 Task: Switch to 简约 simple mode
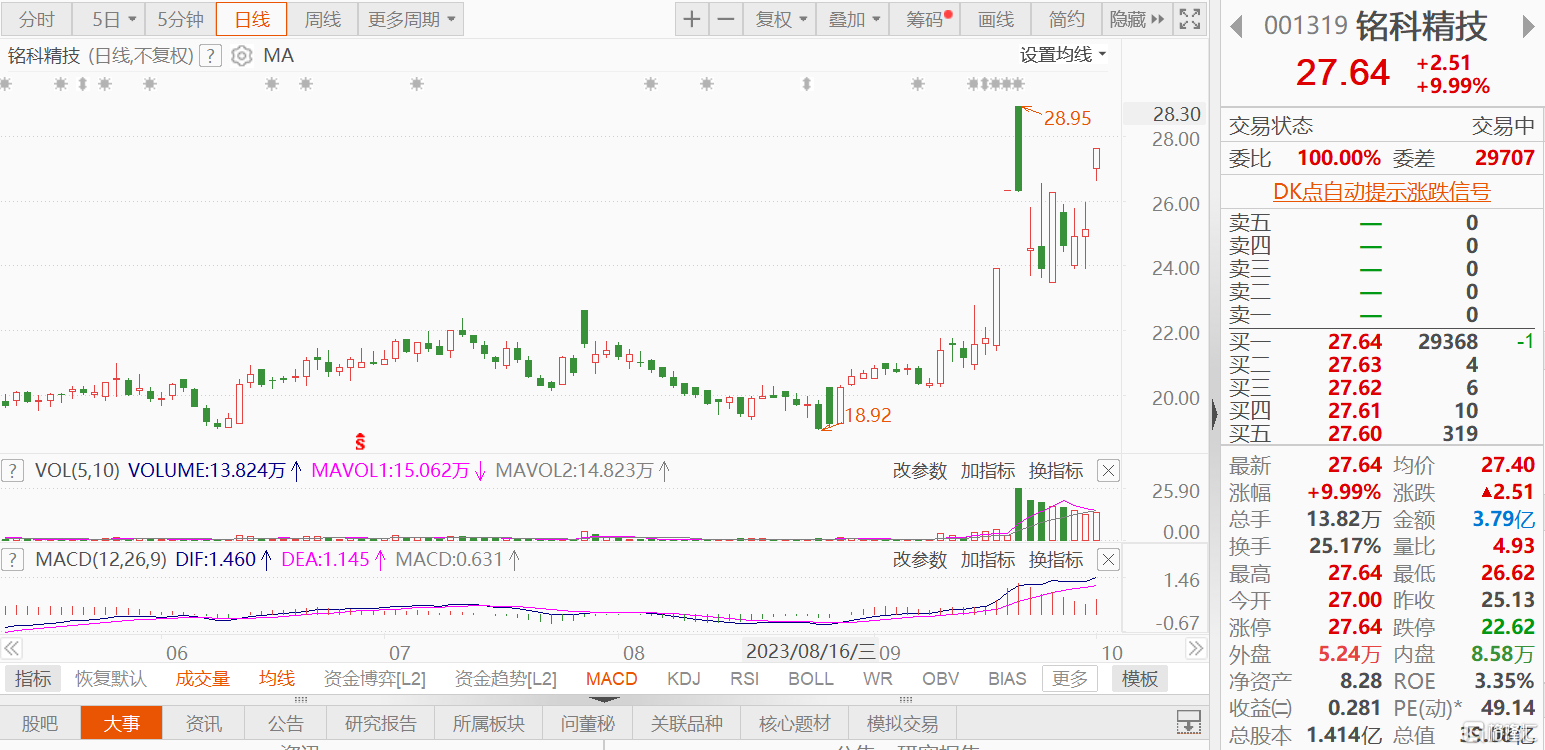[1067, 19]
